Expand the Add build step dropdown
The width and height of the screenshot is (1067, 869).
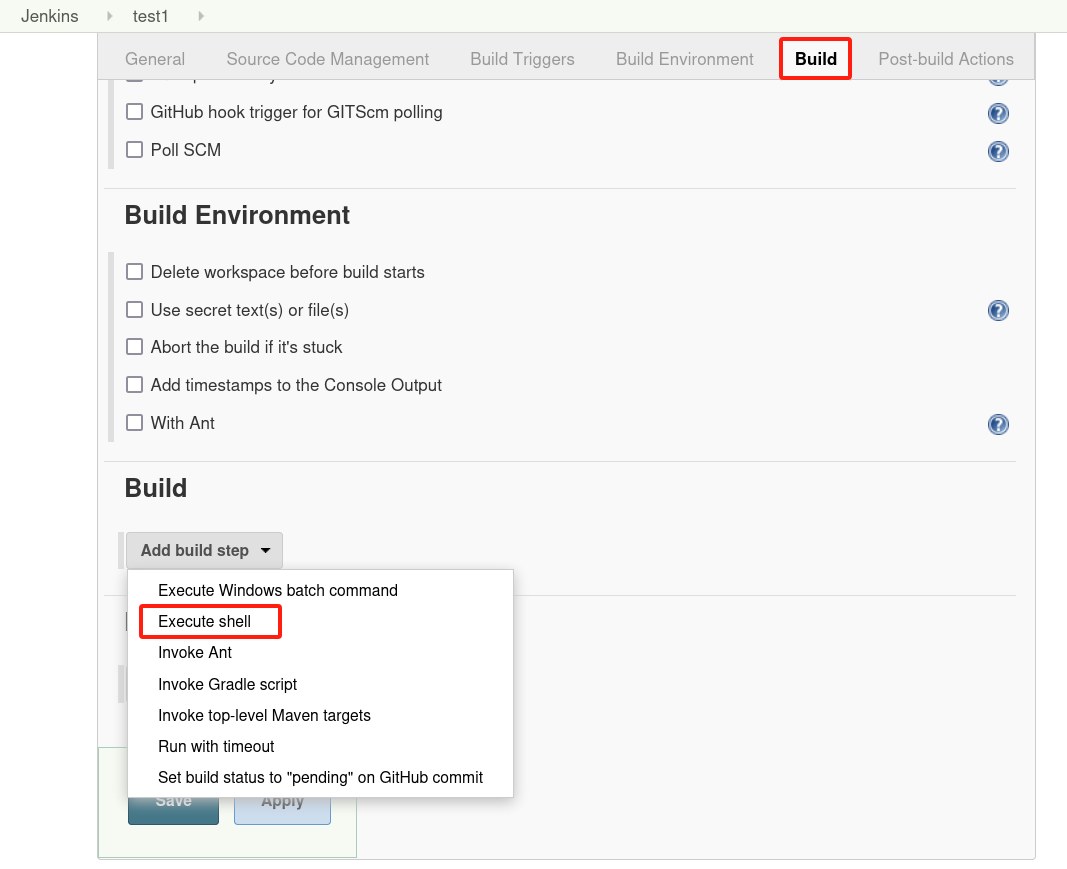204,550
